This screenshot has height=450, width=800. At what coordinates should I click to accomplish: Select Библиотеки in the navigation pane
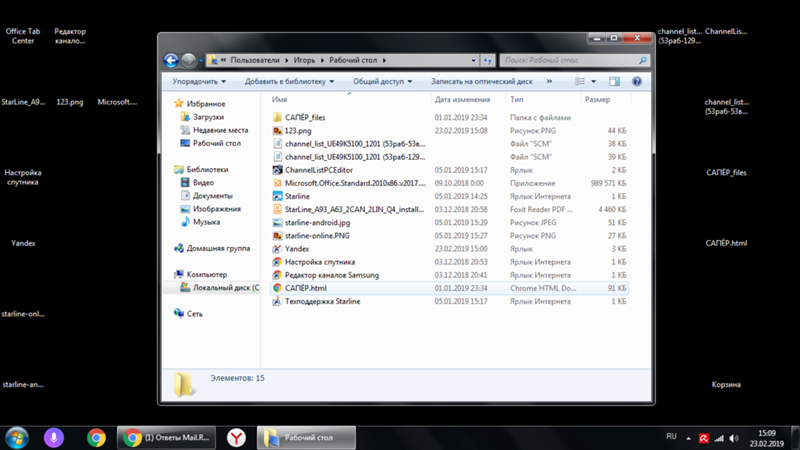(x=207, y=169)
